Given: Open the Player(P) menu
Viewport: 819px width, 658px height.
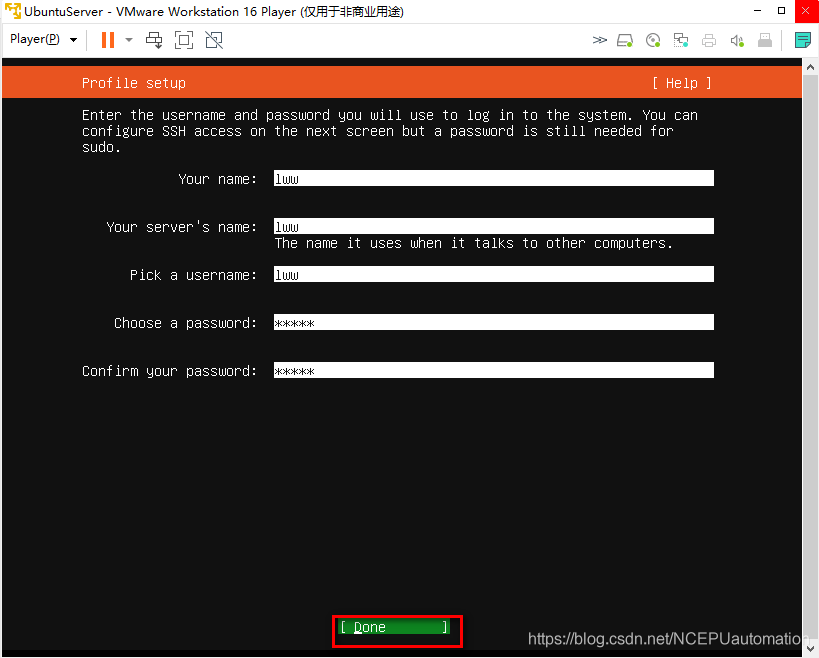Looking at the screenshot, I should pos(43,39).
